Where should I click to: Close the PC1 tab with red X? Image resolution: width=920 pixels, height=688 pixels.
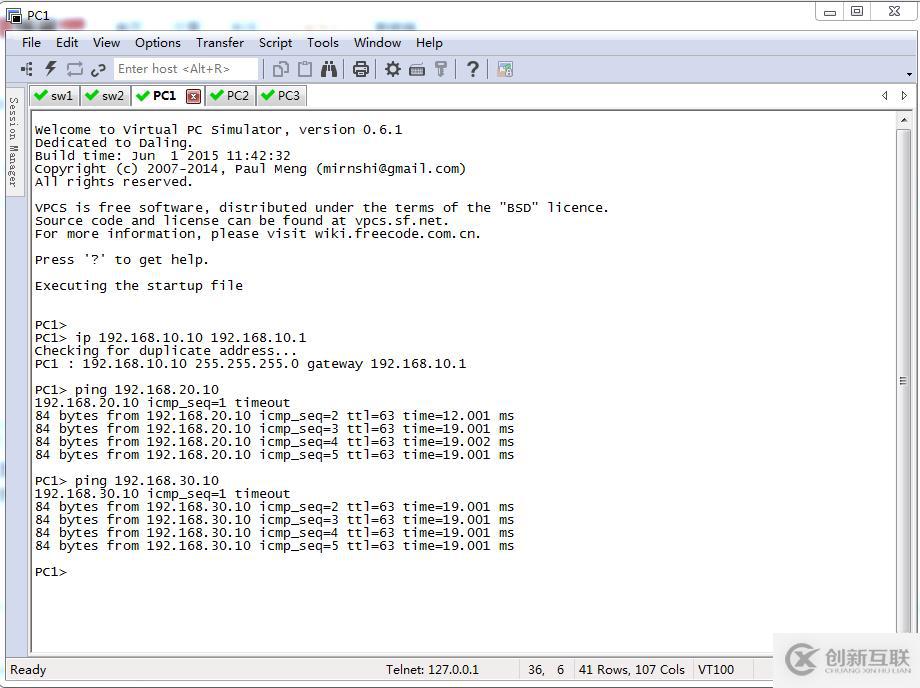tap(194, 96)
